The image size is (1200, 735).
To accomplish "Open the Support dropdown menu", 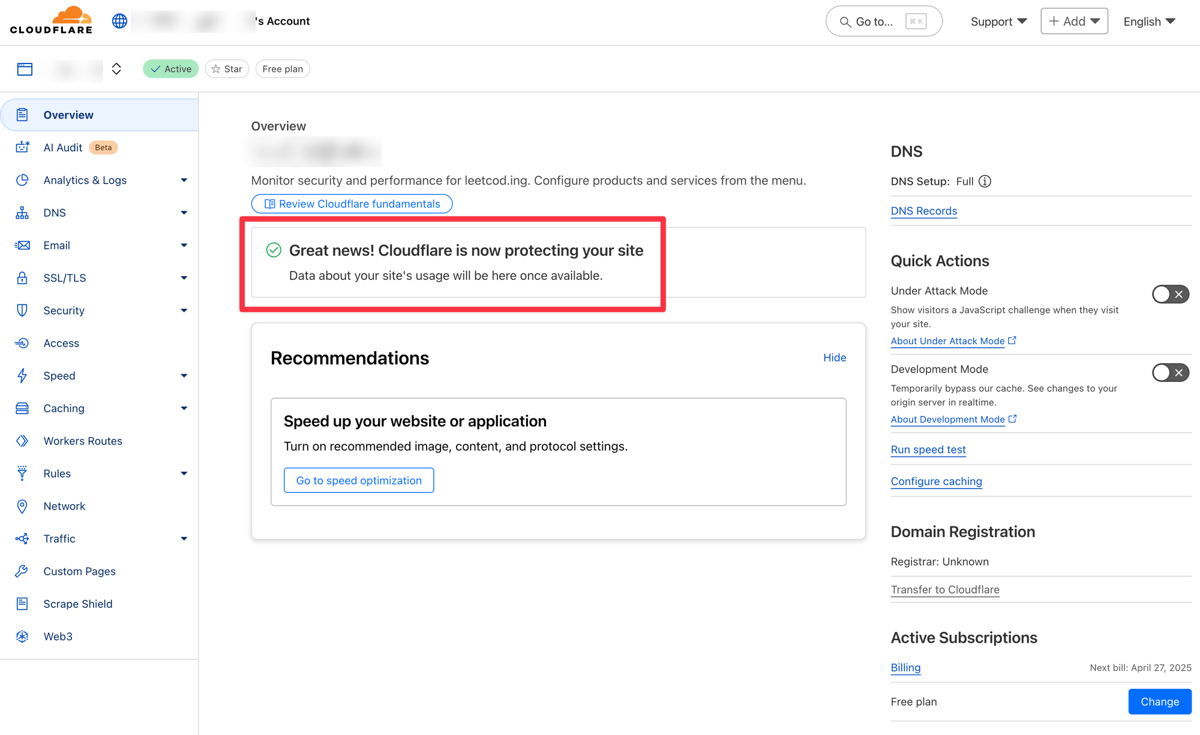I will click(x=998, y=21).
